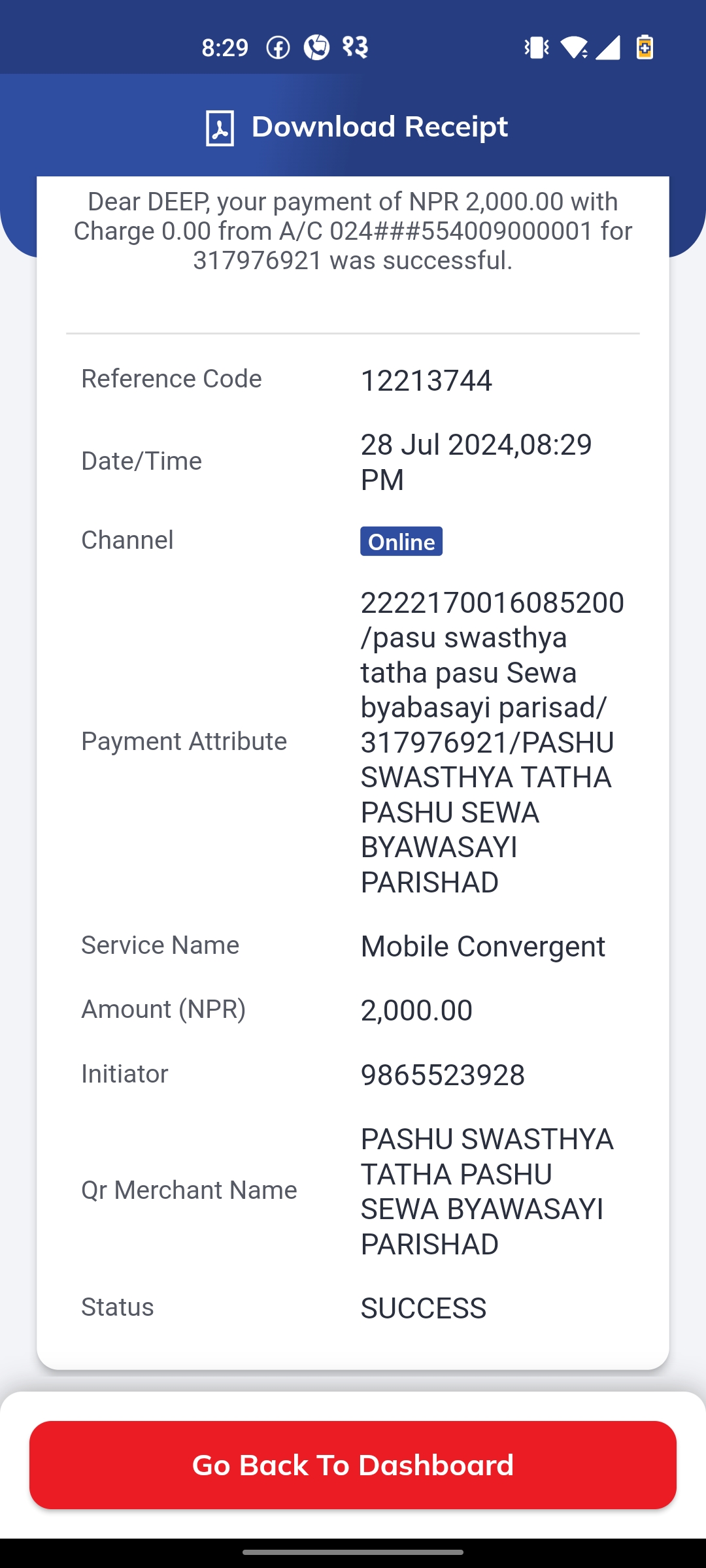
Task: Tap the SUCCESS status value
Action: click(x=424, y=1308)
